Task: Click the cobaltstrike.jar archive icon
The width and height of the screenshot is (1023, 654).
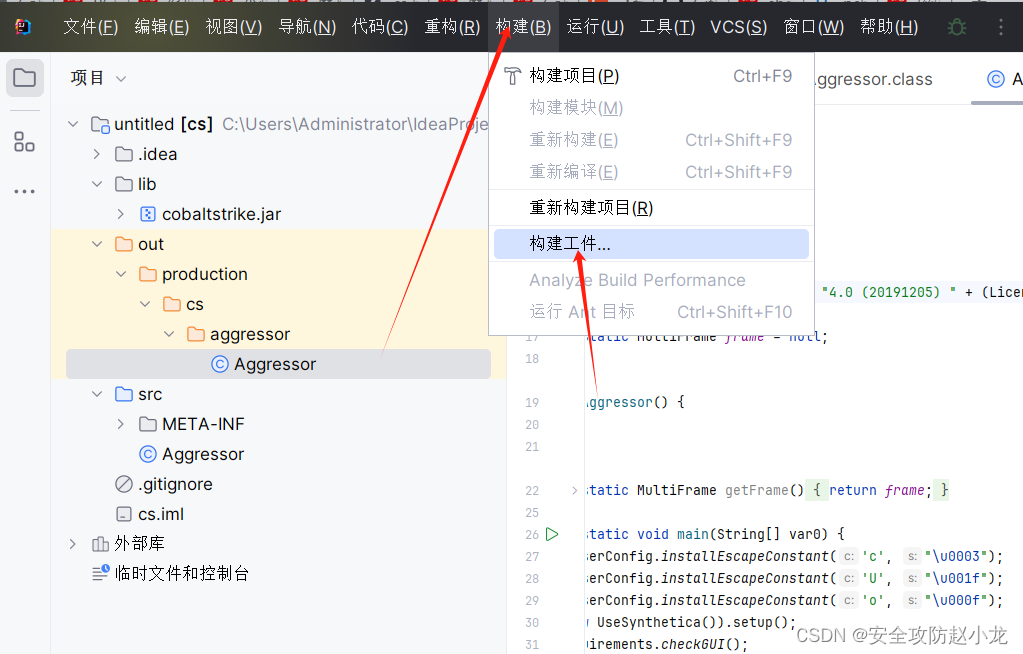Action: [x=148, y=214]
